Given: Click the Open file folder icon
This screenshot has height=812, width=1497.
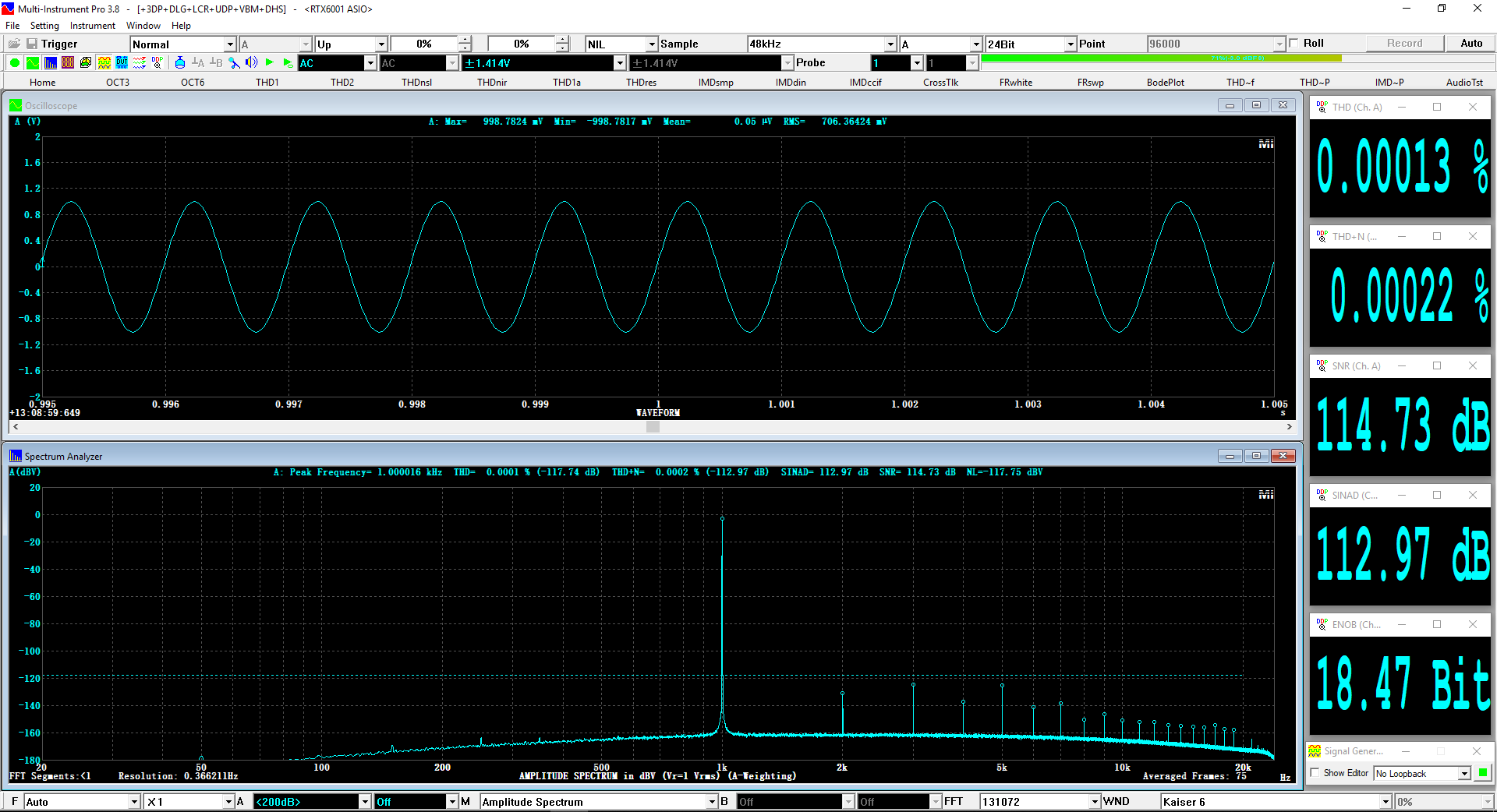Looking at the screenshot, I should point(14,44).
